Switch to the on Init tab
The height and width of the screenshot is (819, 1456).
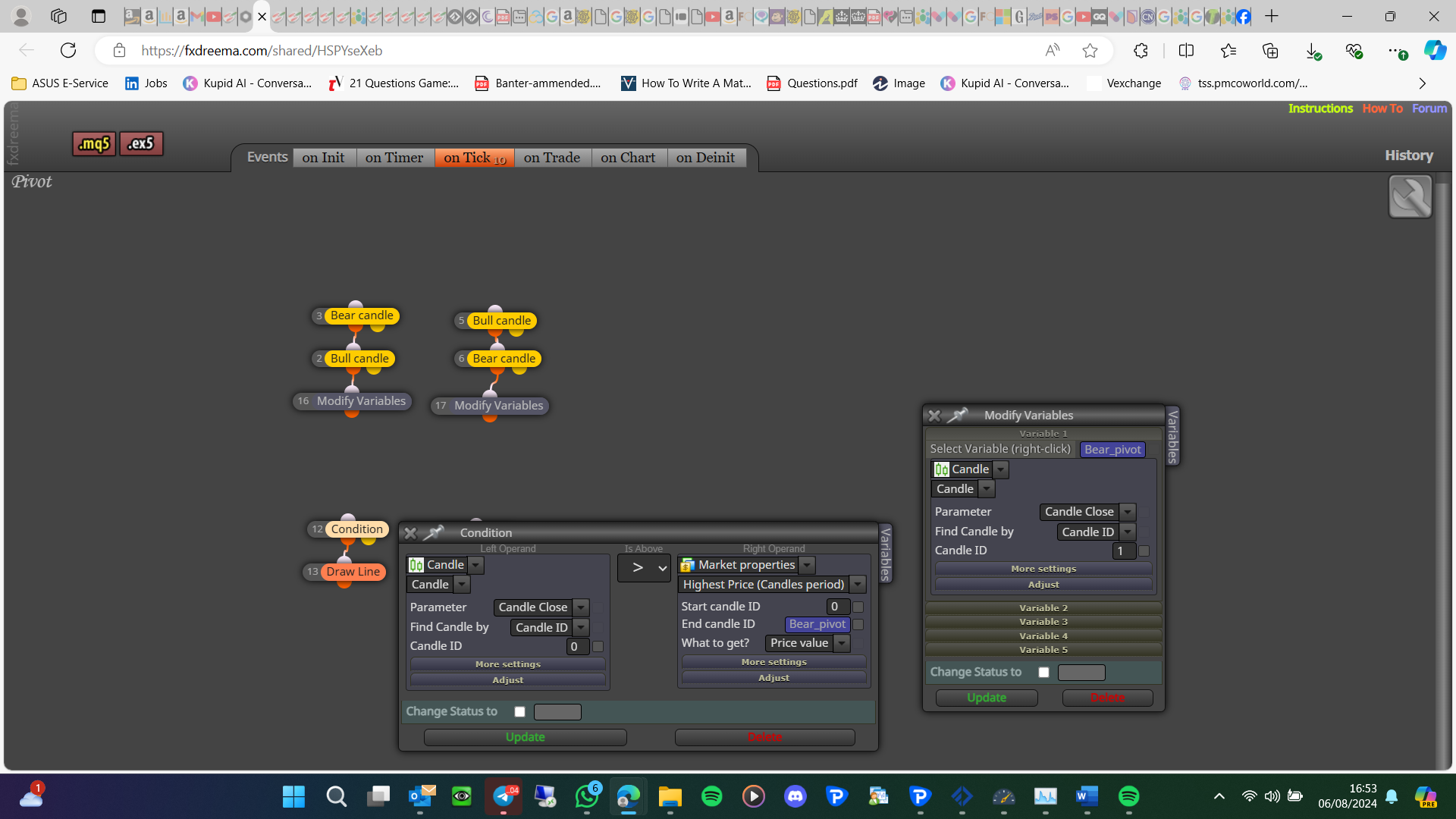tap(324, 158)
